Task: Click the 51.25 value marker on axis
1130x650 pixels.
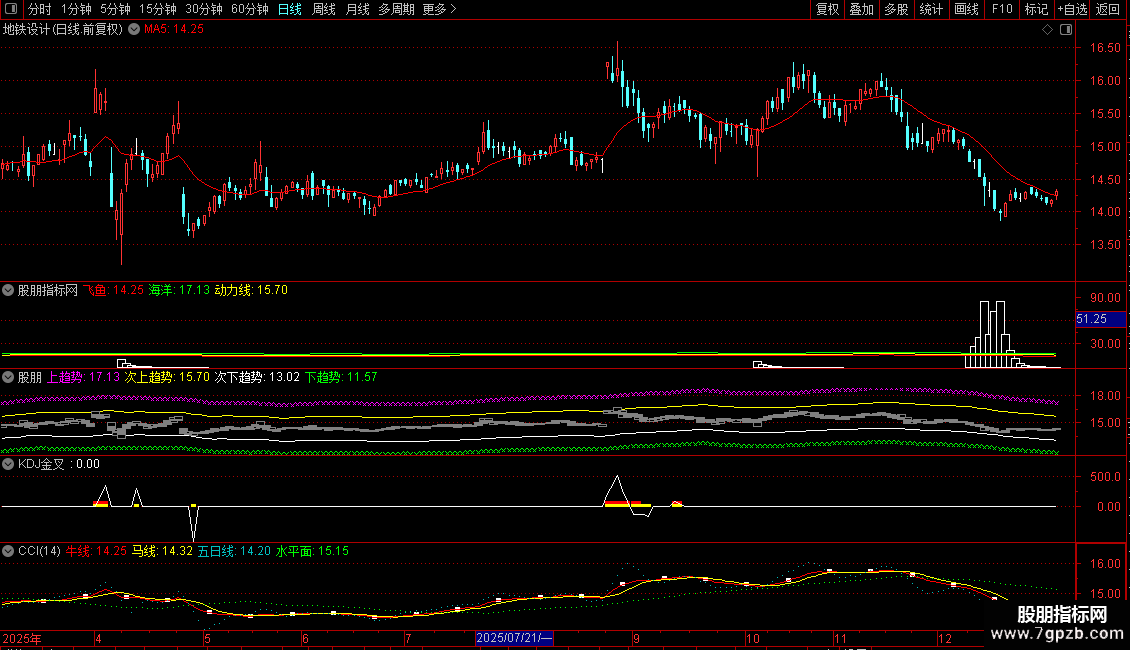Action: pyautogui.click(x=1100, y=319)
